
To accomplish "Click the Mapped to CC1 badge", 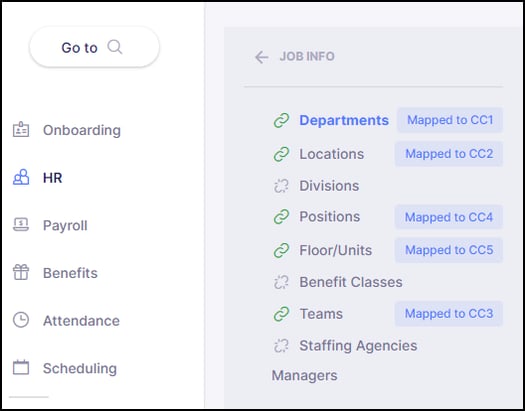I will (450, 120).
